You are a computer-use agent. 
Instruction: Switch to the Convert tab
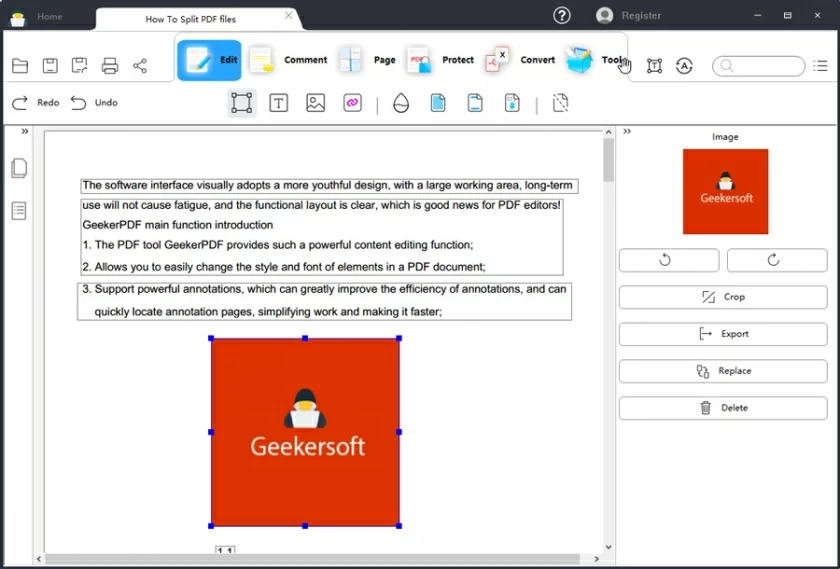[x=520, y=60]
